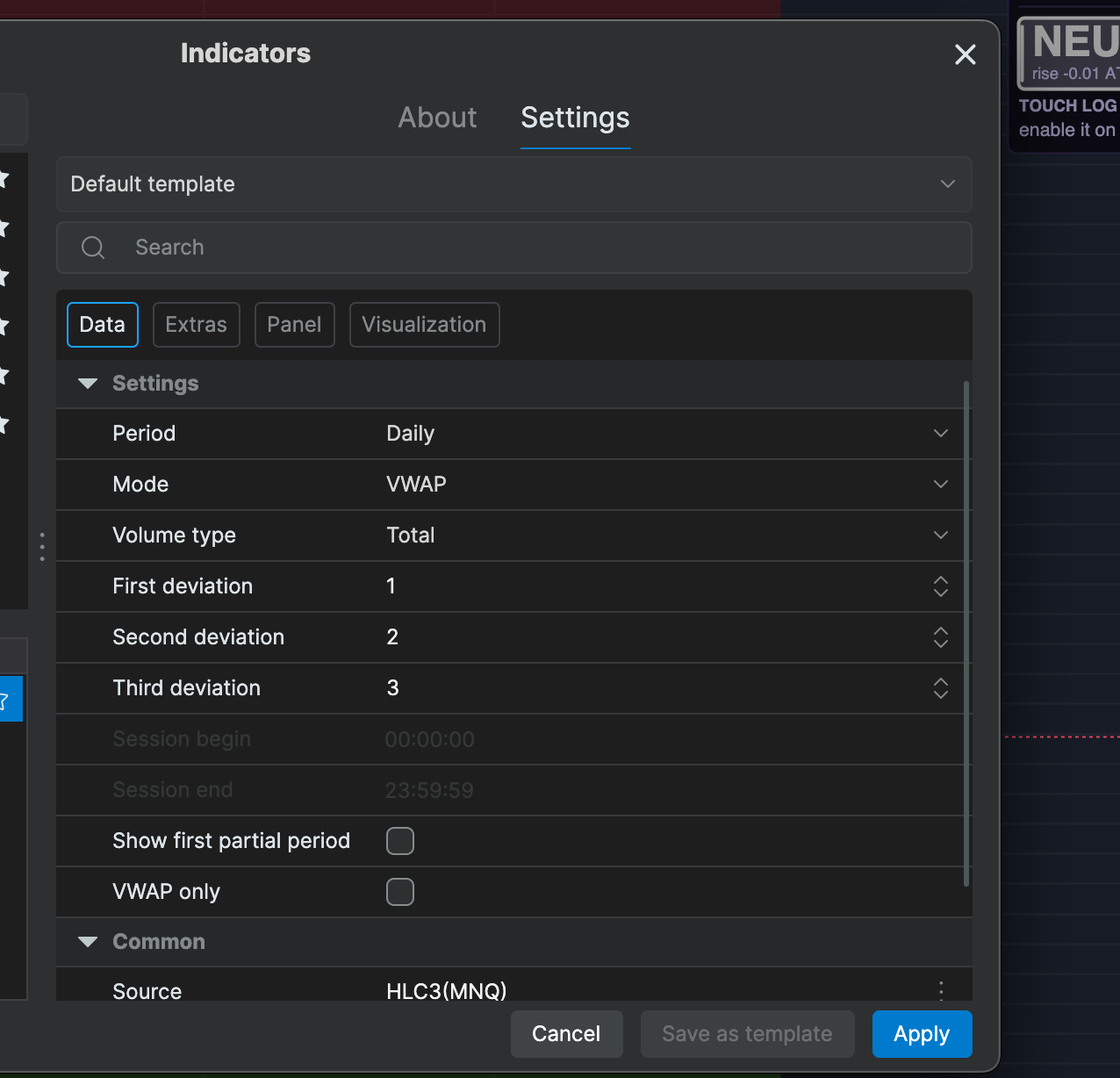Collapse the Settings section triangle

coord(88,384)
